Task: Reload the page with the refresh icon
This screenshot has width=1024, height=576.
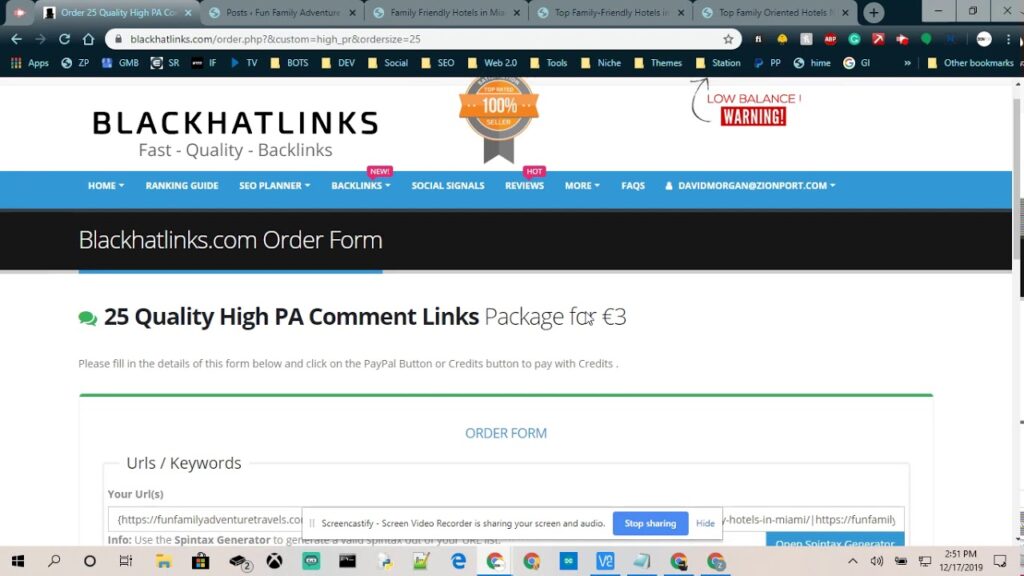Action: point(64,39)
